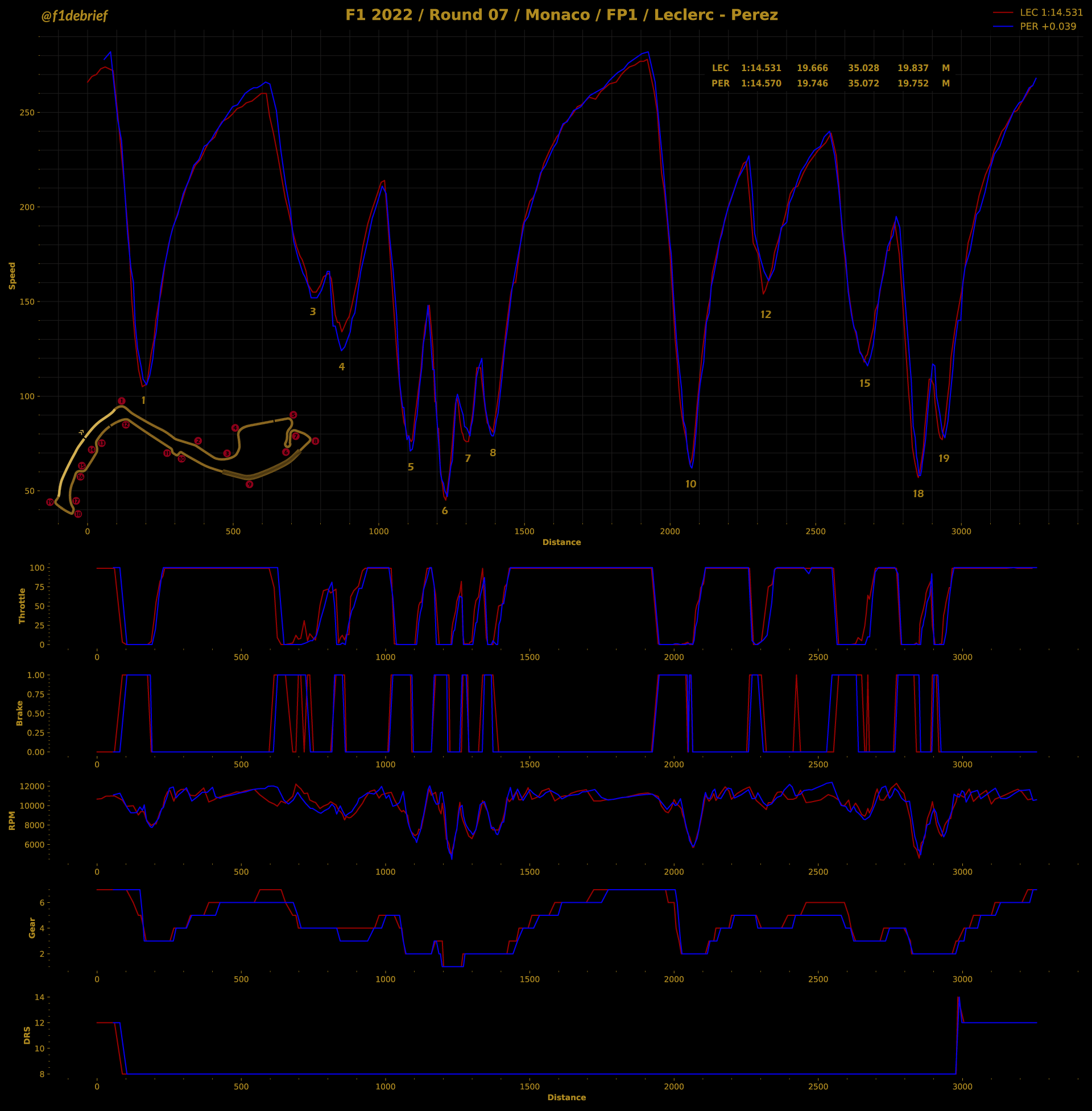Viewport: 1092px width, 1111px height.
Task: Click corner label '5' on the speed trace
Action: click(411, 467)
